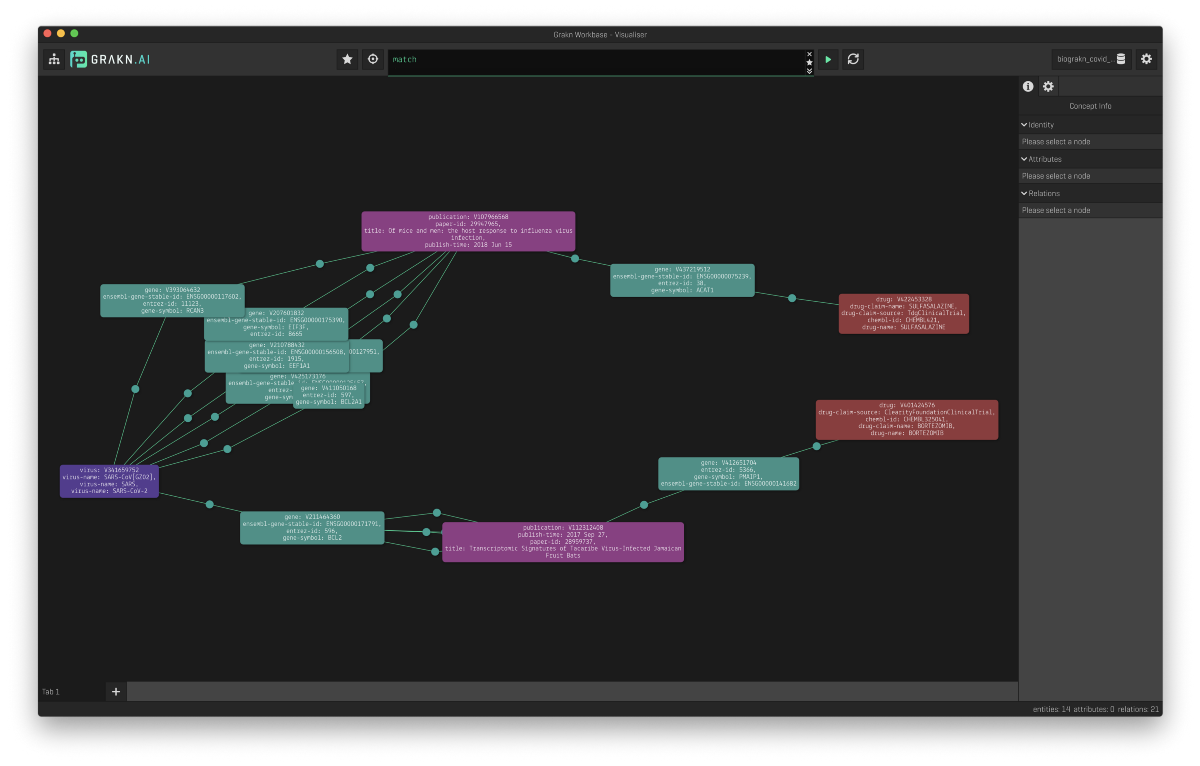Image resolution: width=1200 pixels, height=766 pixels.
Task: Expand query editor with double chevron
Action: coord(810,71)
